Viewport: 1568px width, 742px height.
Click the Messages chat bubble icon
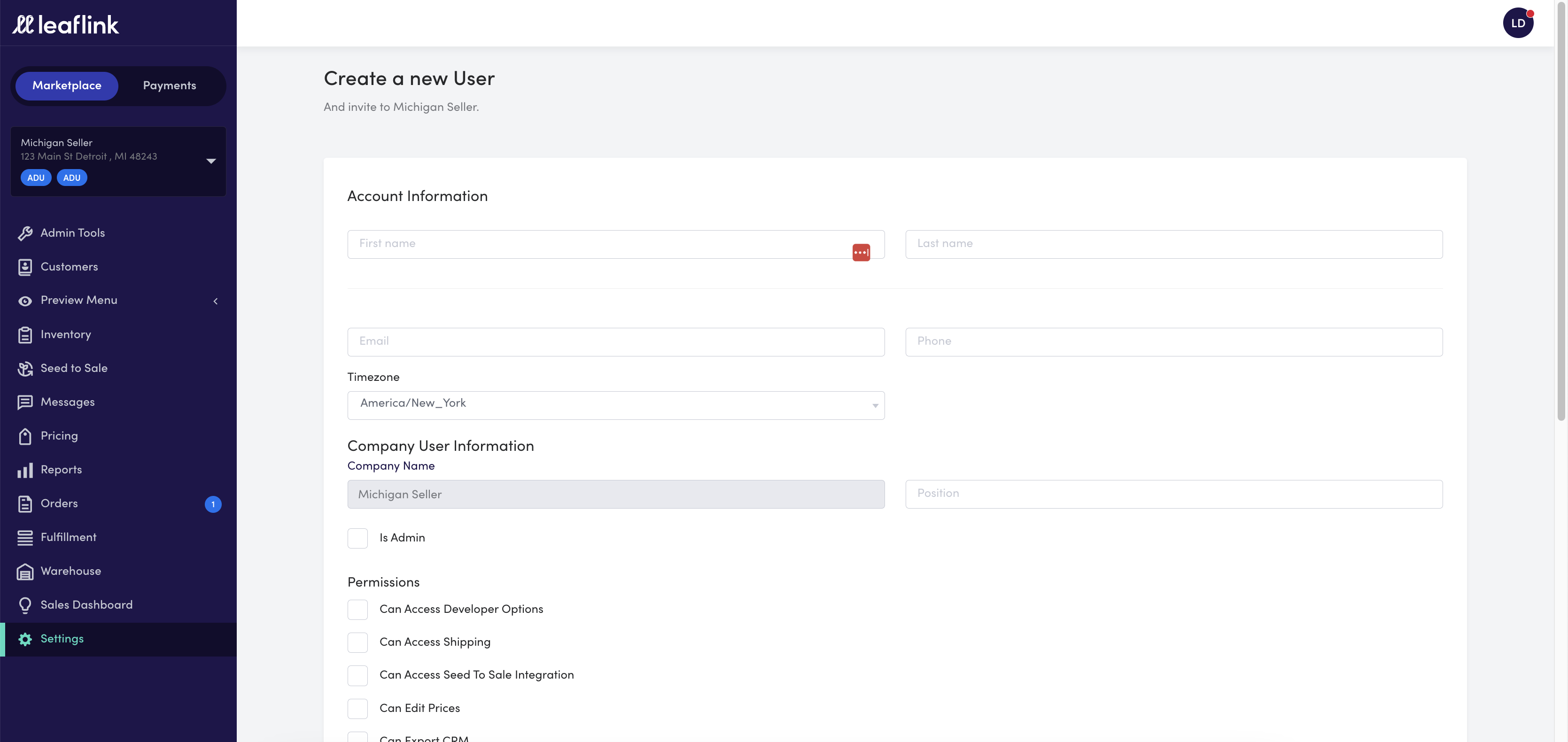25,402
